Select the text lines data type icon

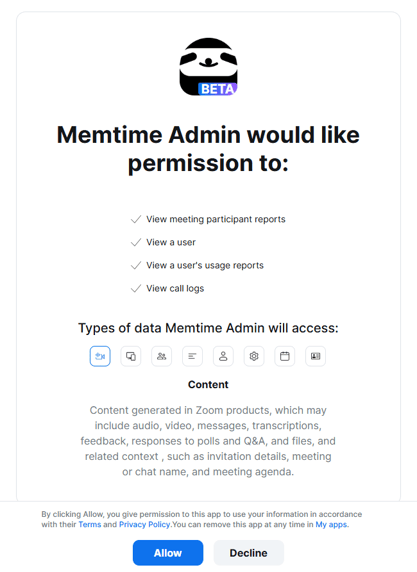tap(192, 356)
